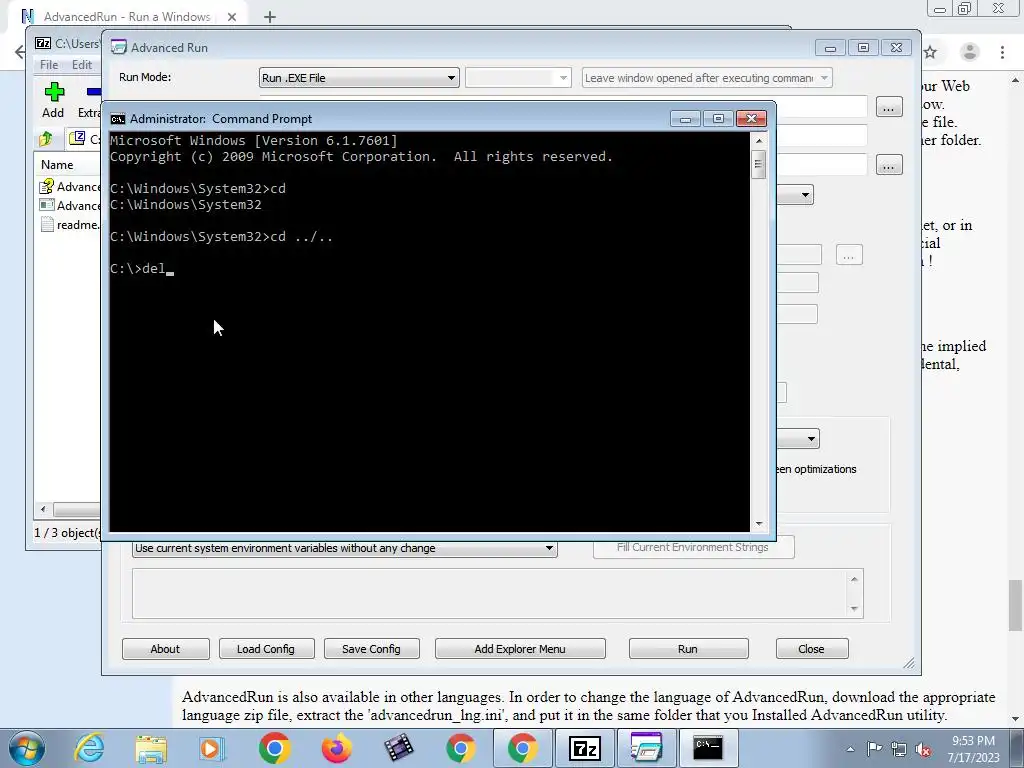Select the readme file icon in 7-Zip list
This screenshot has width=1024, height=768.
click(x=46, y=225)
